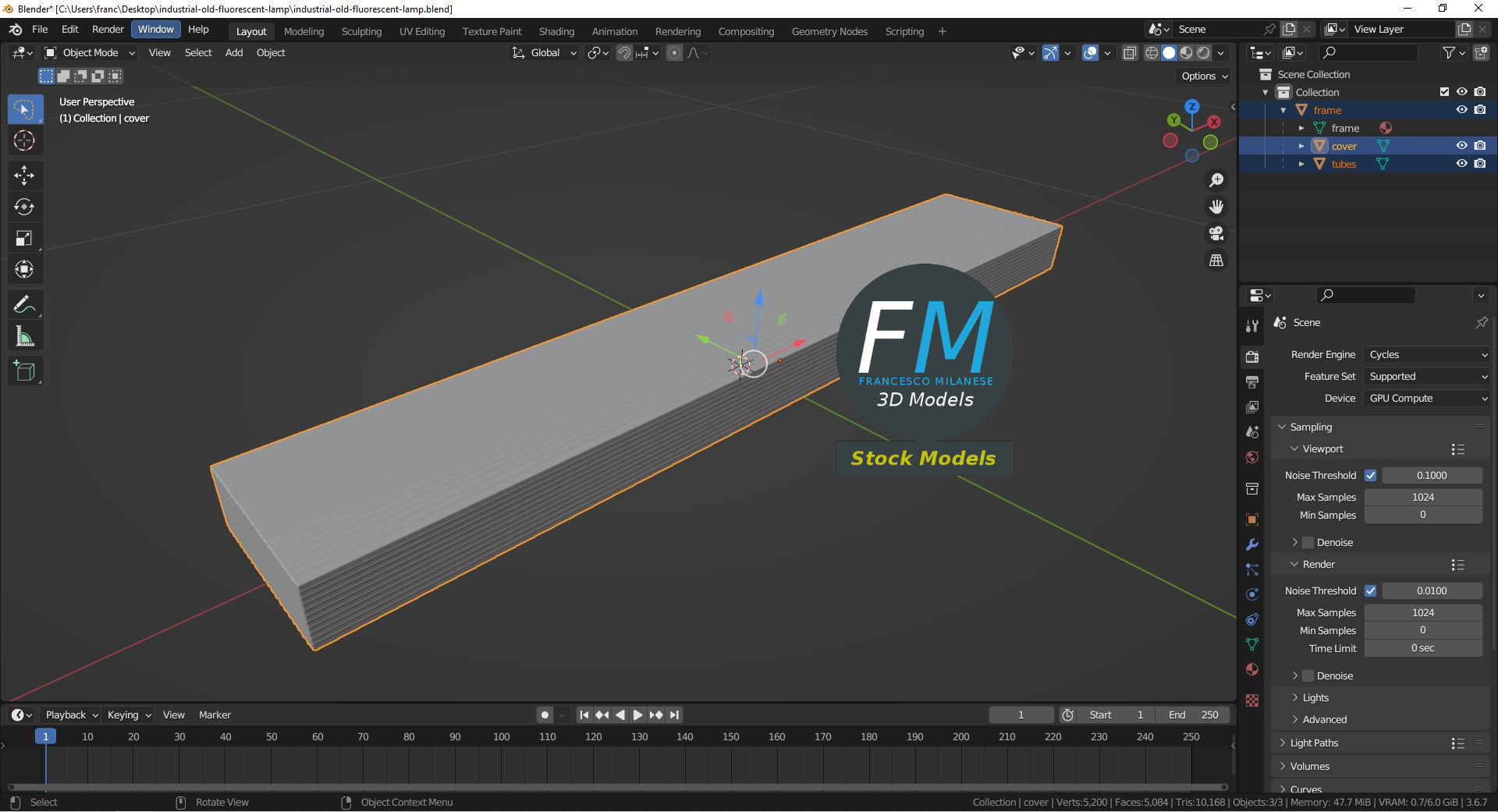Select the Rotate tool

pyautogui.click(x=24, y=207)
